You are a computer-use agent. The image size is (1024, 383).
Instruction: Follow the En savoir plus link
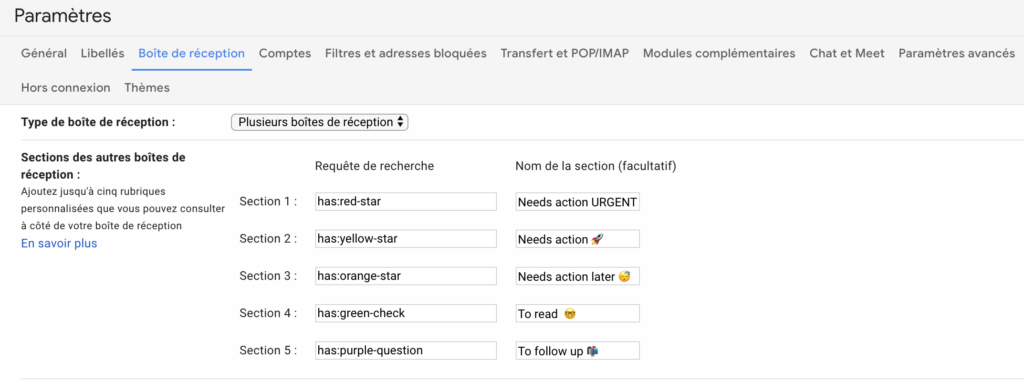pos(59,244)
